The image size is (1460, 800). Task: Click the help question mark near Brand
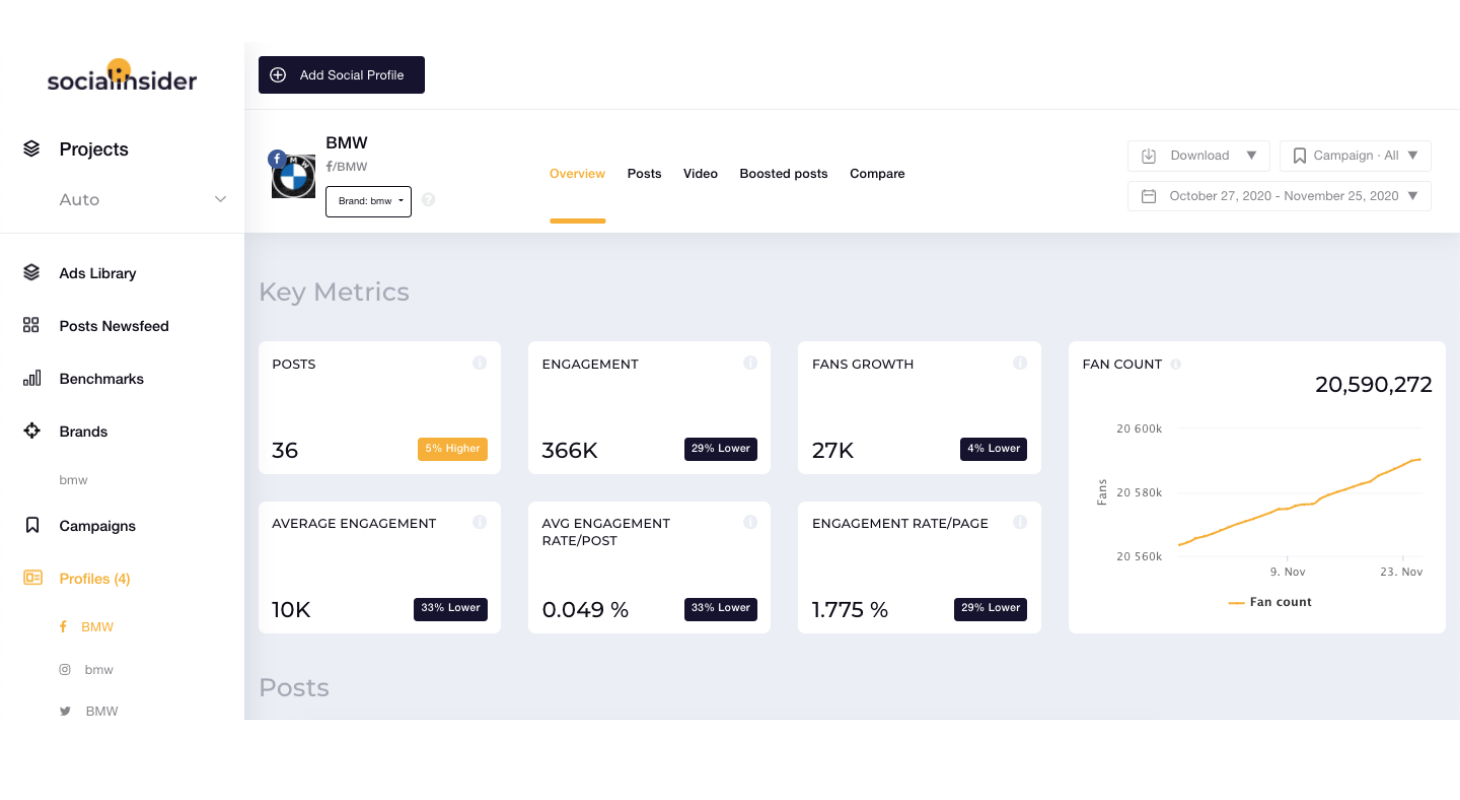tap(428, 200)
